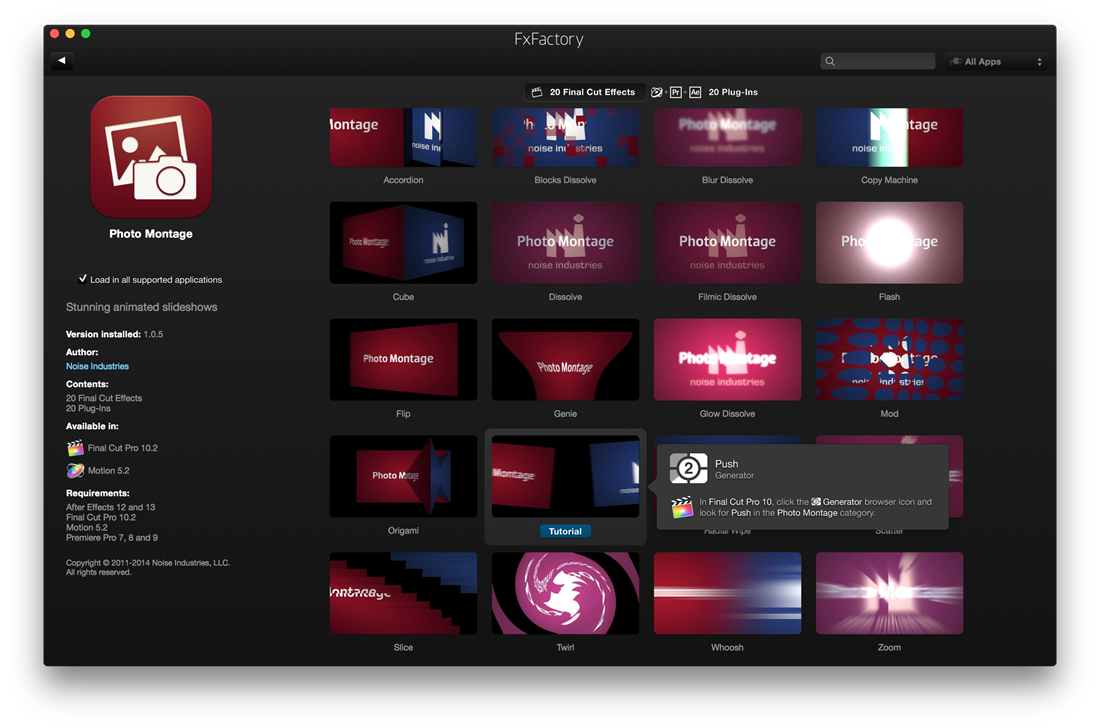Click the Push generator badge icon
The image size is (1100, 728).
(688, 469)
